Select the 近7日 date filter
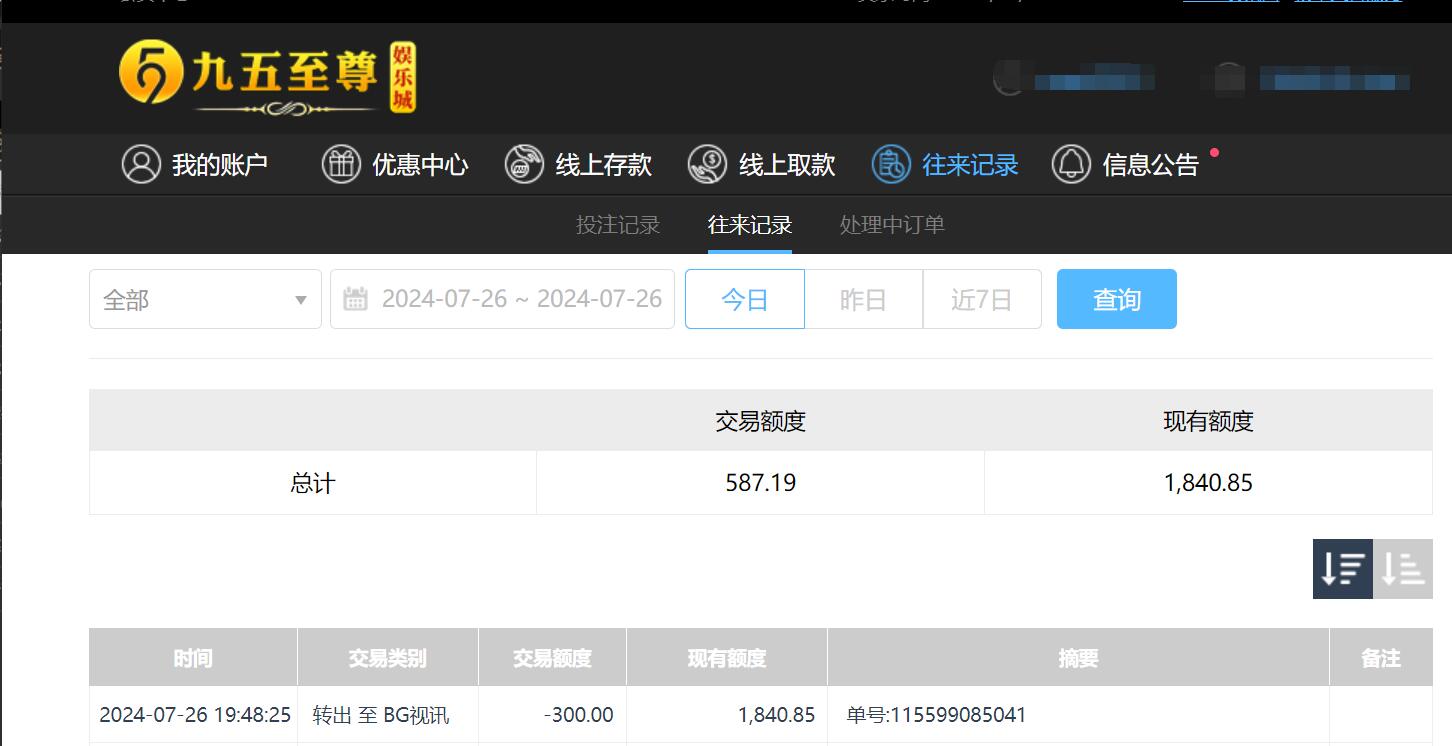Image resolution: width=1452 pixels, height=746 pixels. tap(981, 298)
